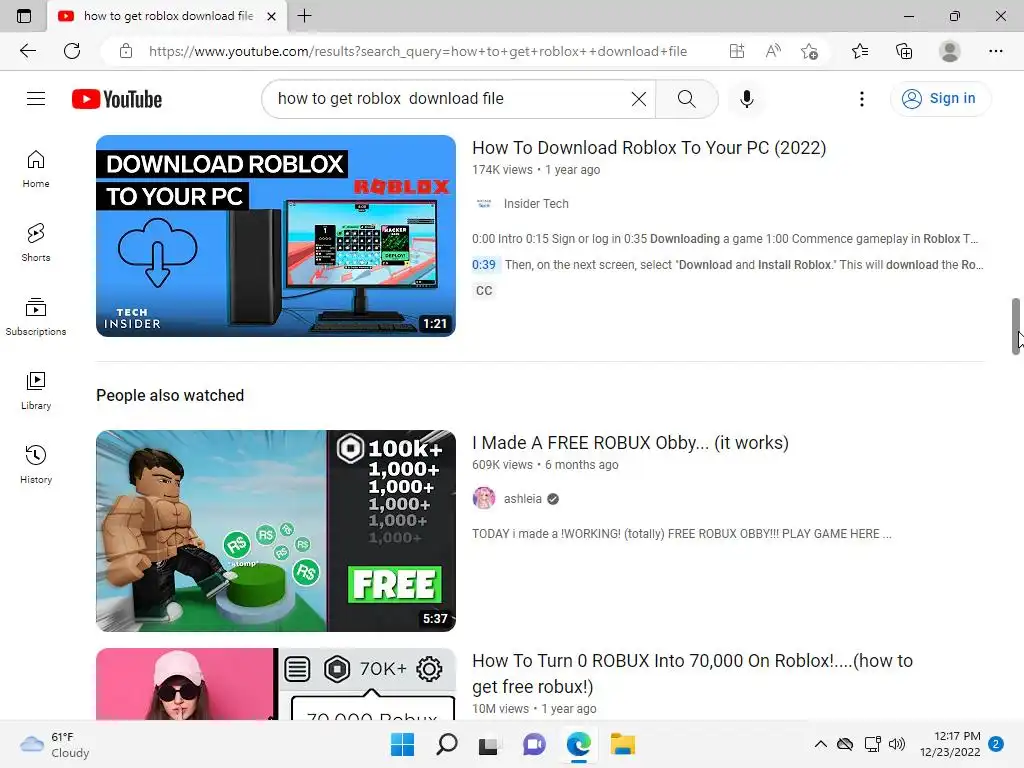View site information lock icon
Screen dimensions: 1024x768
[126, 51]
